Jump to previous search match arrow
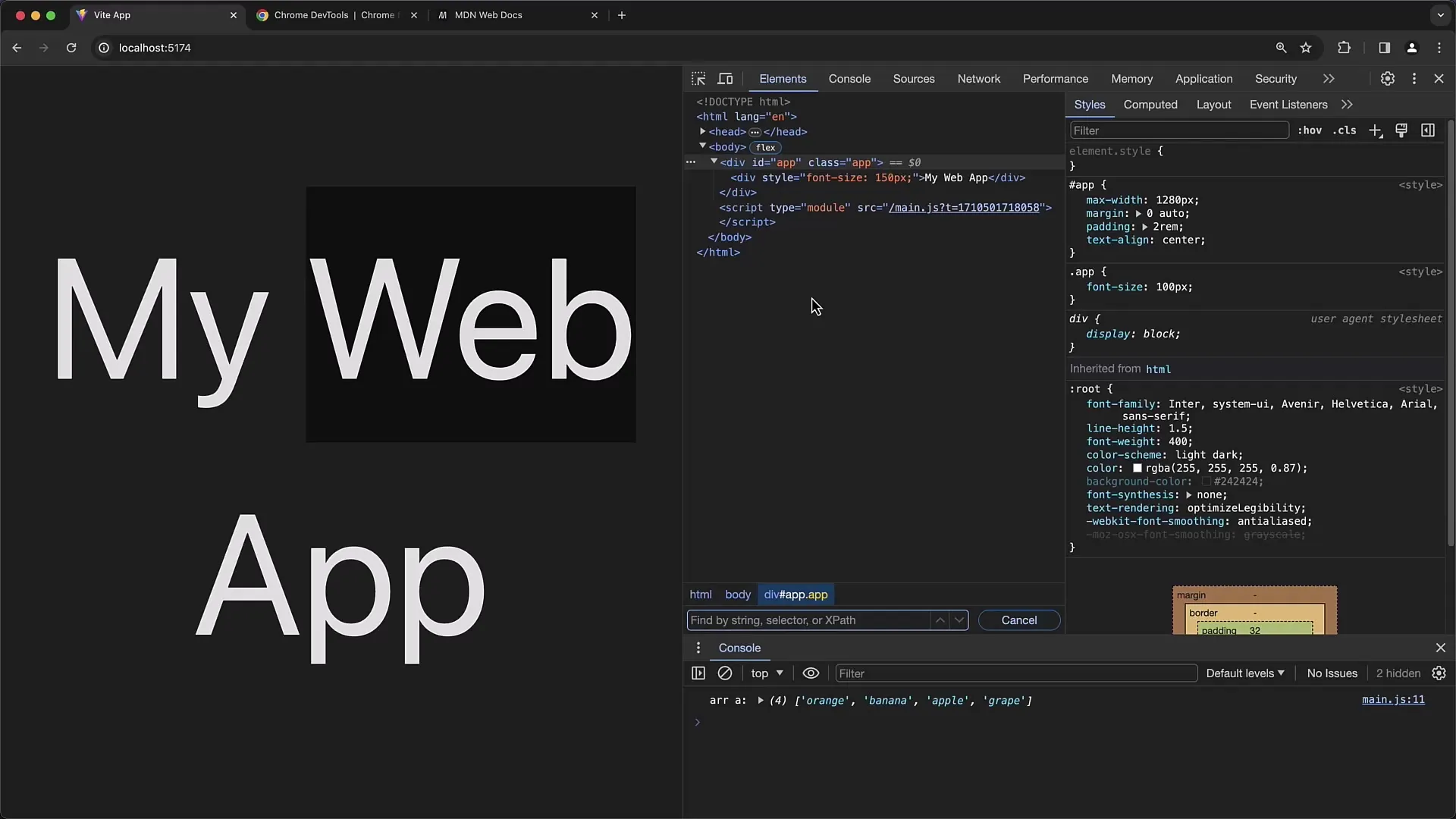Screen dimensions: 1456x819 (x=940, y=620)
